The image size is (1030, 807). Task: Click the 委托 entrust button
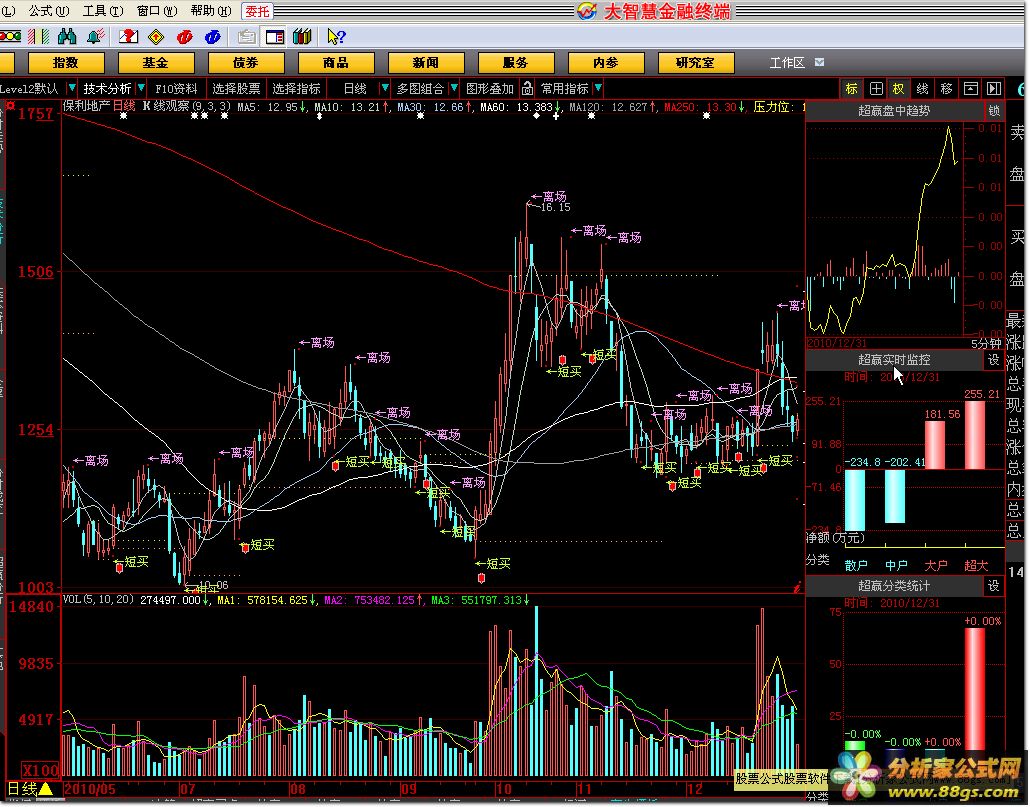tap(257, 11)
